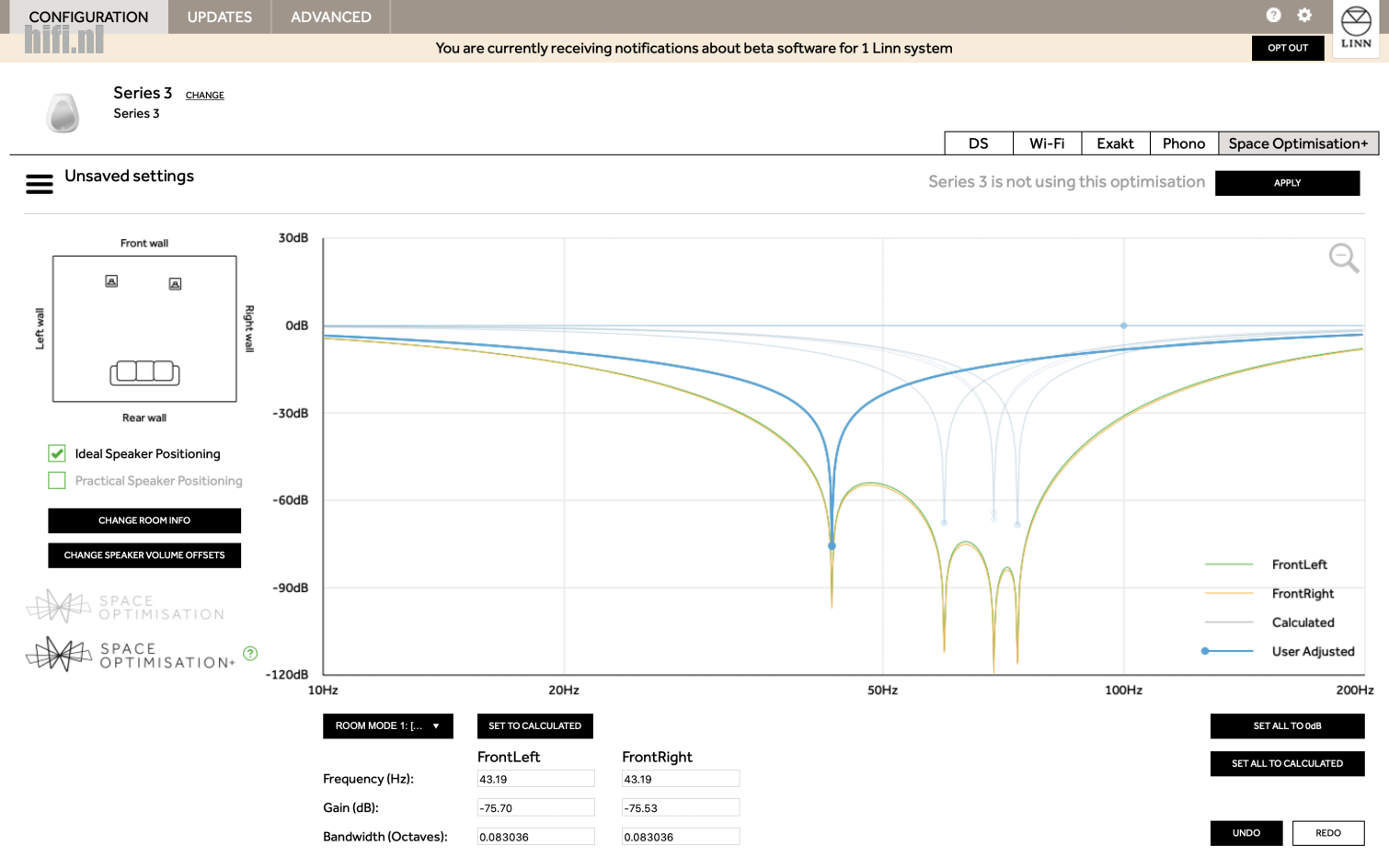Select the right speaker icon in room diagram
Image resolution: width=1389 pixels, height=868 pixels.
click(x=175, y=284)
